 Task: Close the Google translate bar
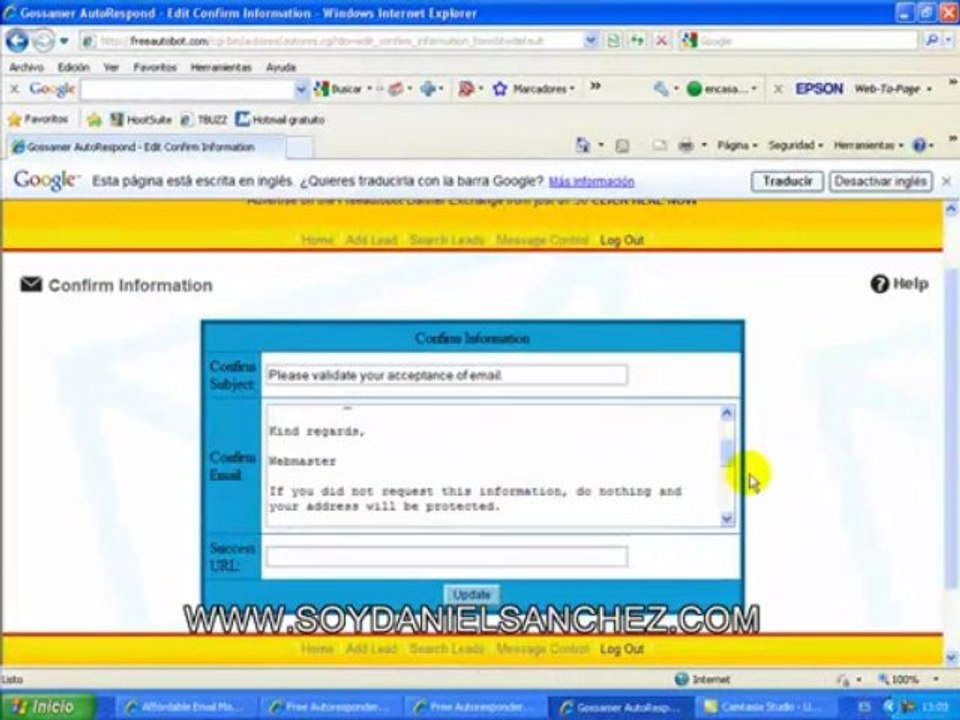(946, 182)
